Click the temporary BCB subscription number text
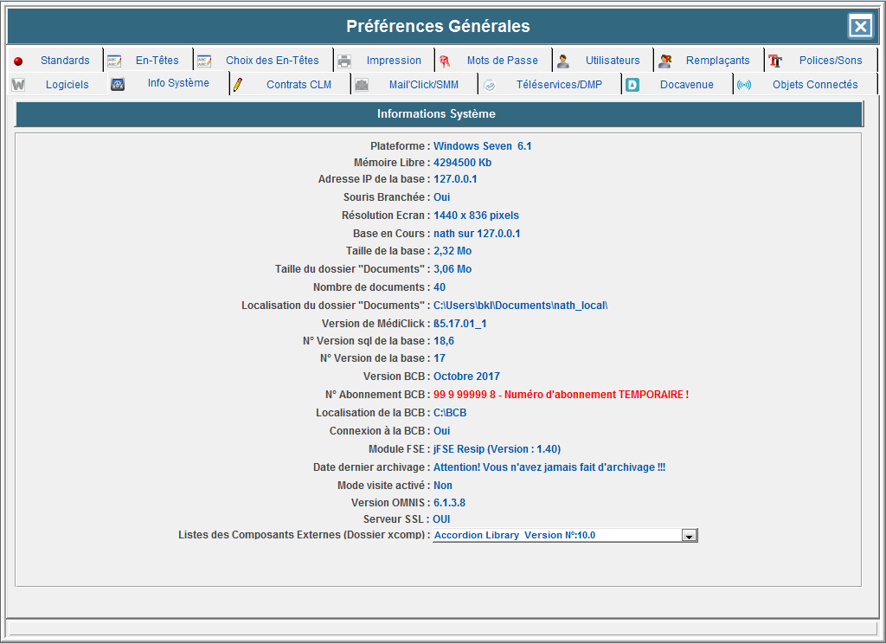The height and width of the screenshot is (644, 886). click(560, 395)
